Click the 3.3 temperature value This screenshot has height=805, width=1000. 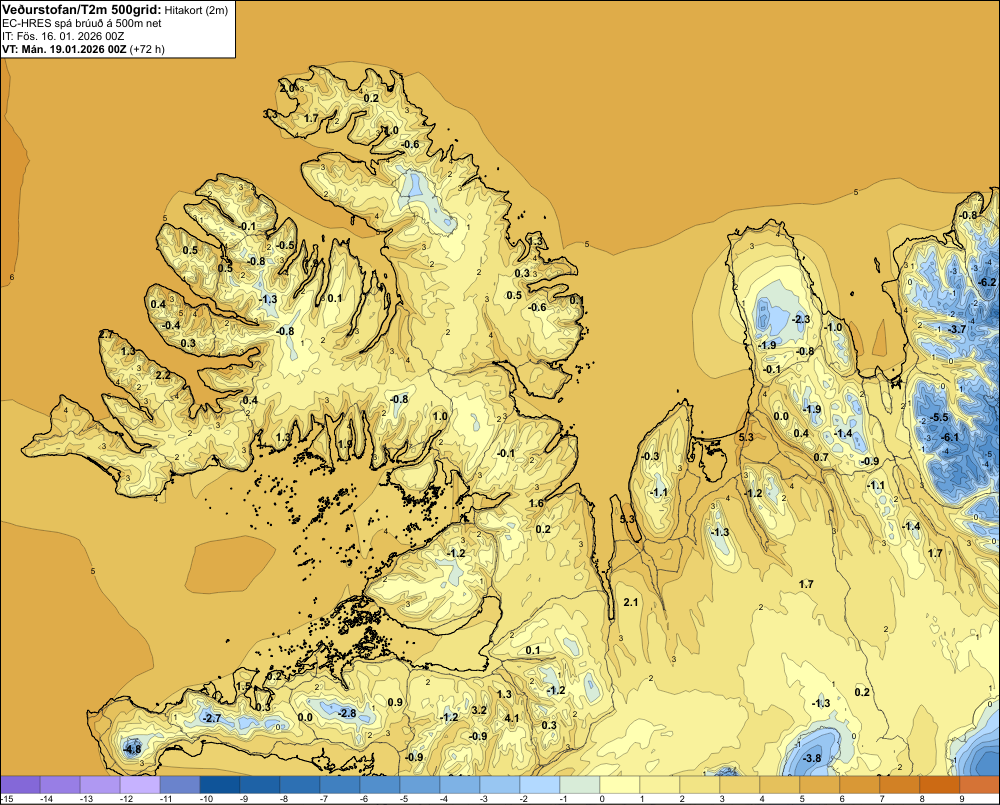(x=270, y=114)
